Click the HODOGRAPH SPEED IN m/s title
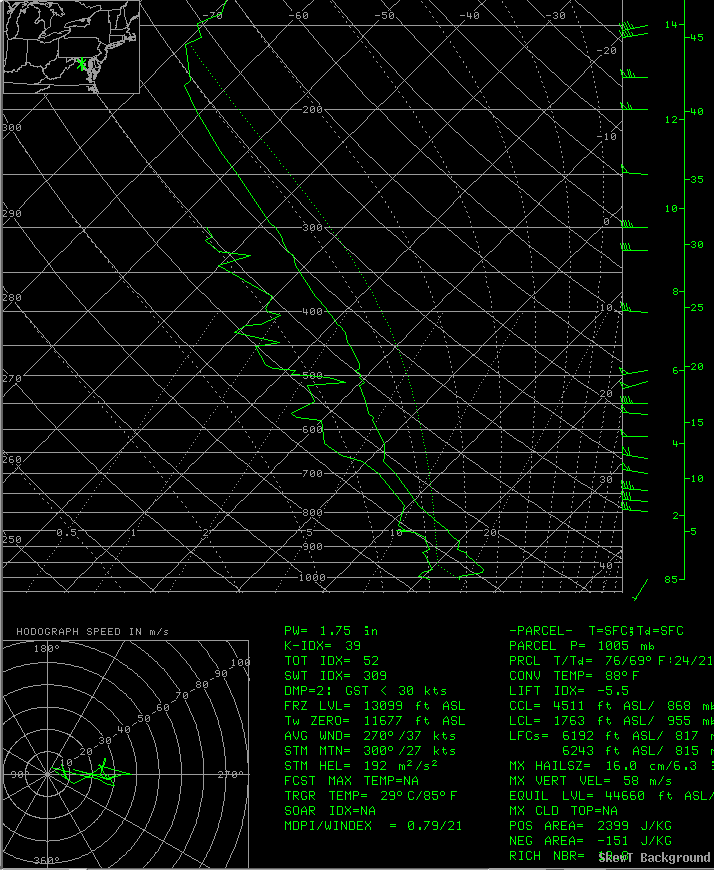Image resolution: width=714 pixels, height=870 pixels. coord(92,631)
